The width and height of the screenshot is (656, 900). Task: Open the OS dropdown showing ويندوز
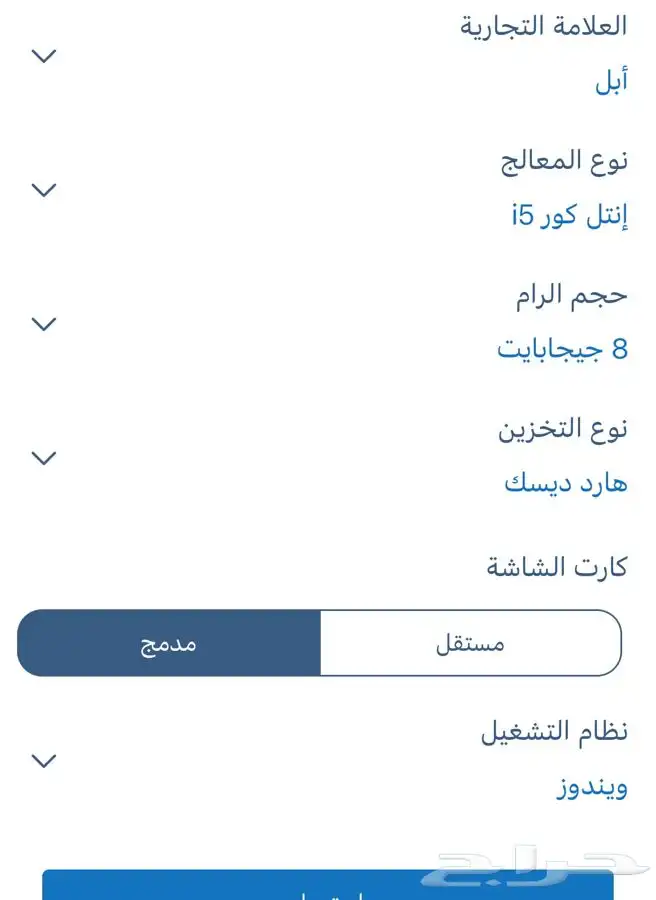pos(591,787)
